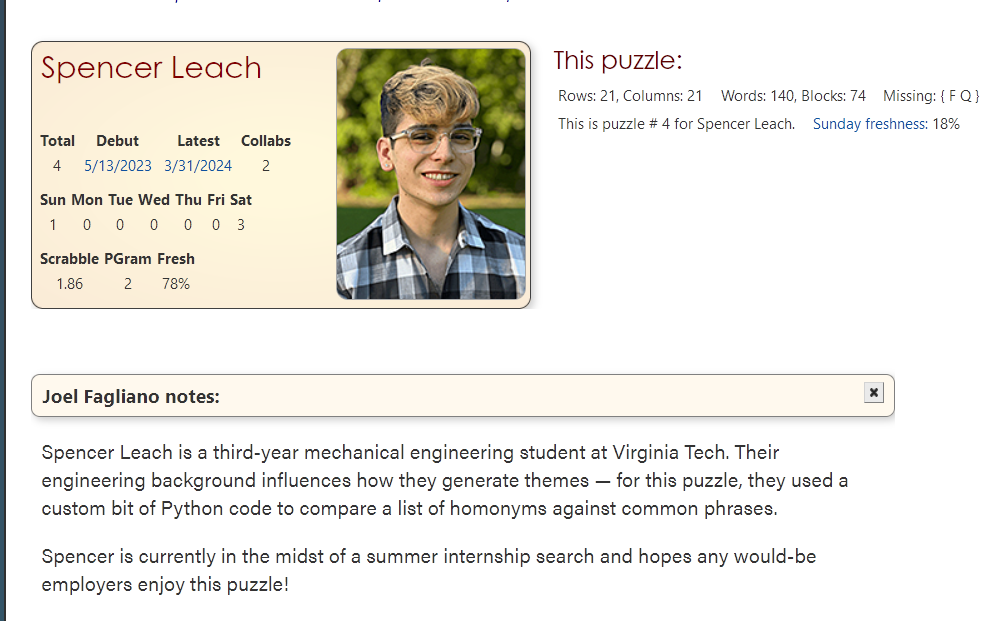Click the Saturday puzzle count of 3
Viewport: 988px width, 621px height.
pos(241,225)
